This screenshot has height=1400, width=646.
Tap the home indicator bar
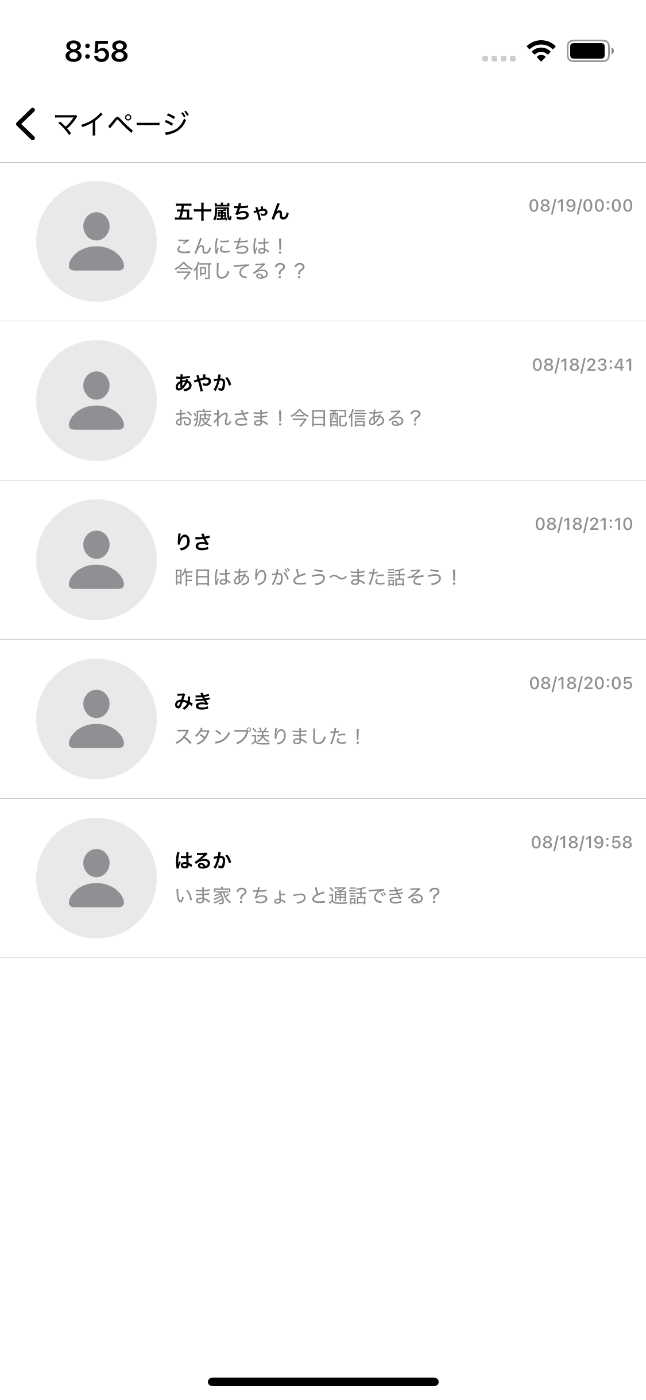tap(323, 1381)
